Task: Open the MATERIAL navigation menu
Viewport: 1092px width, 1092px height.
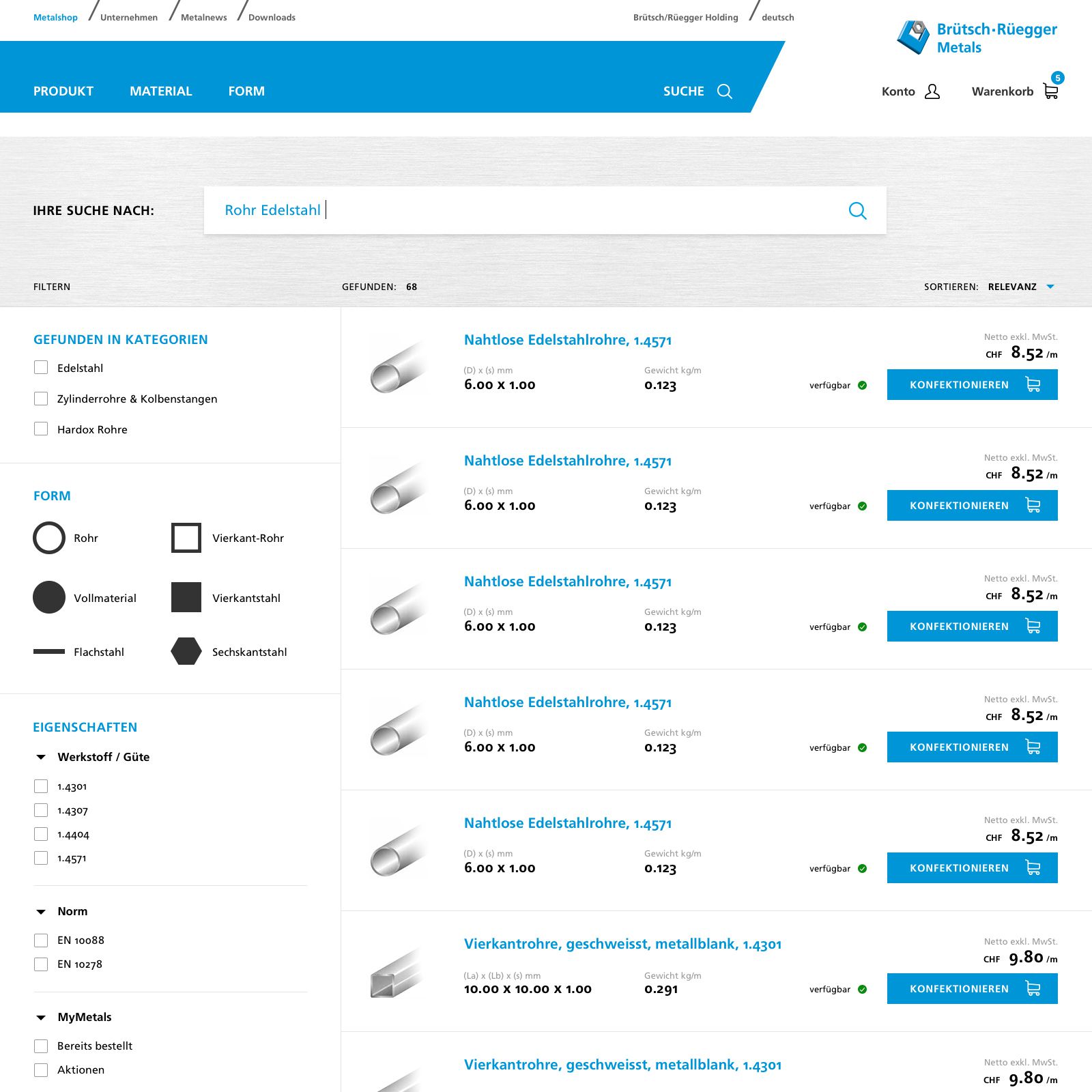Action: coord(160,91)
